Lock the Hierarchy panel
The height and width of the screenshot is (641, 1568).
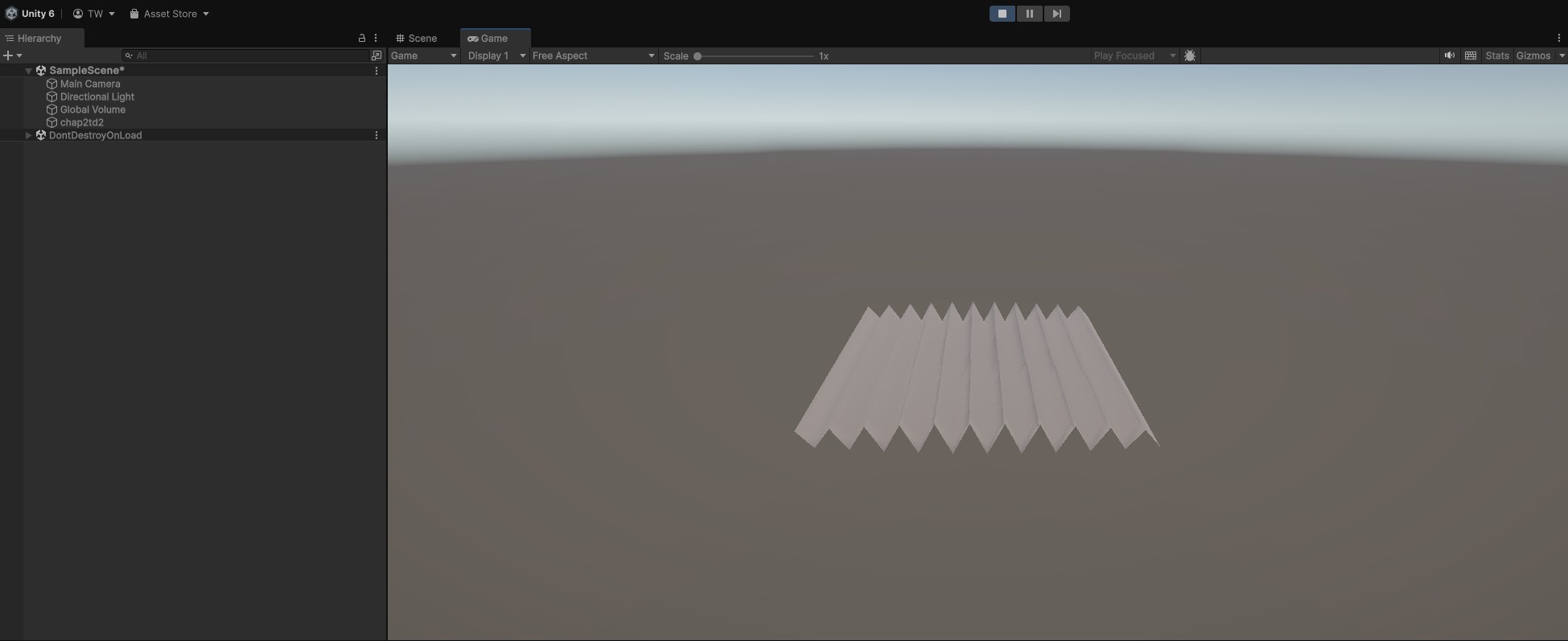point(361,38)
